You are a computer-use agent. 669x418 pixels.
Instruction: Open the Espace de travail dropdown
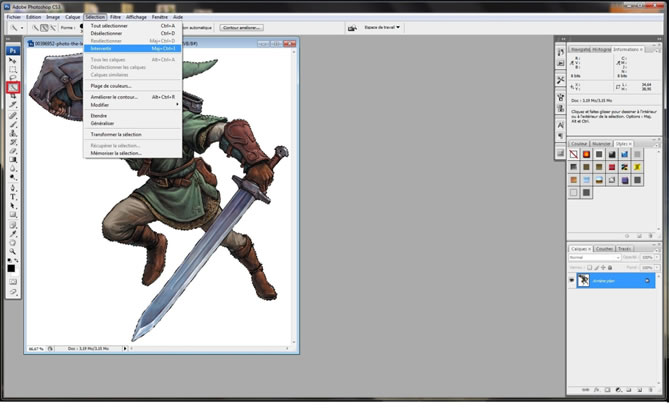382,27
